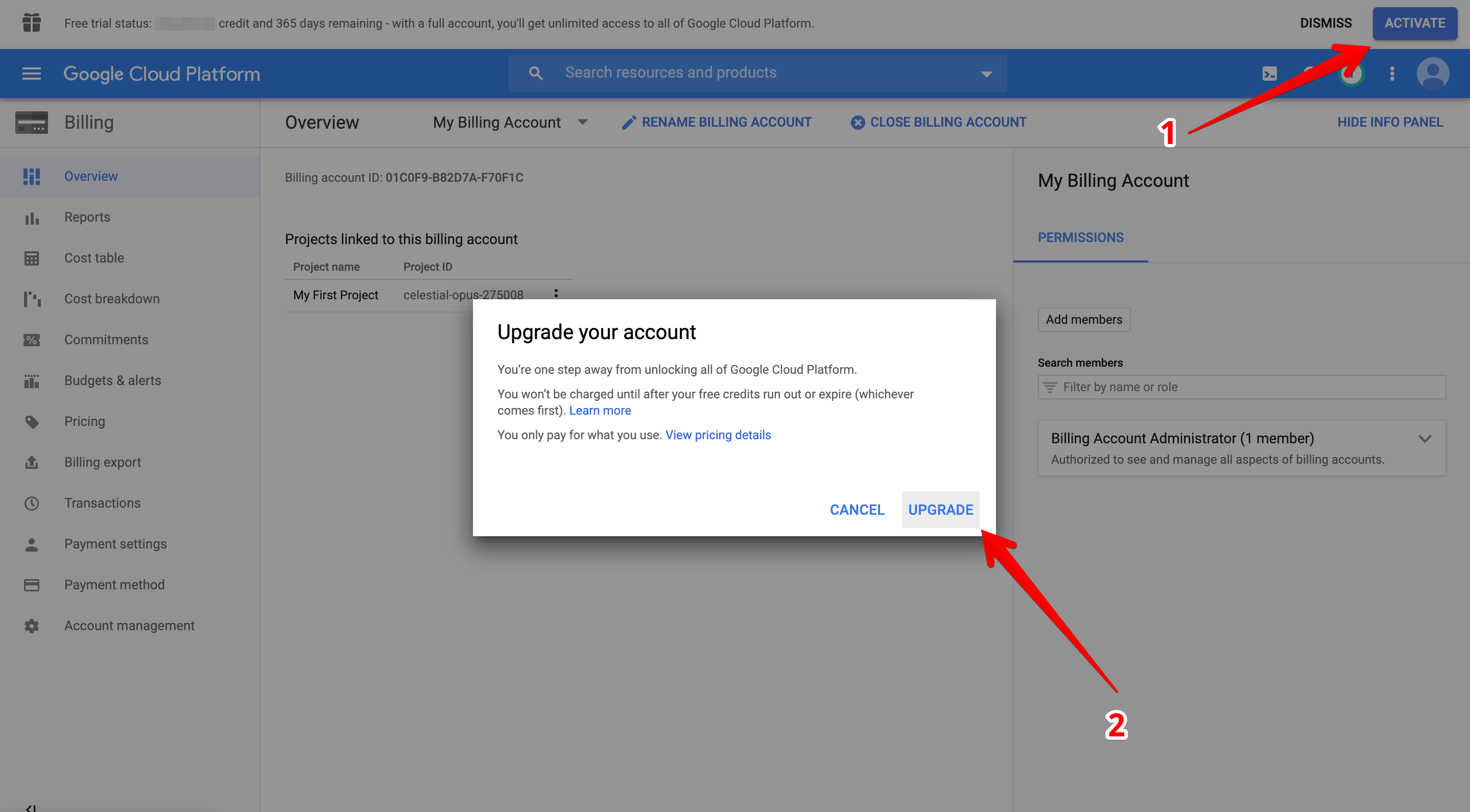
Task: Click HIDE INFO PANEL
Action: [1389, 122]
